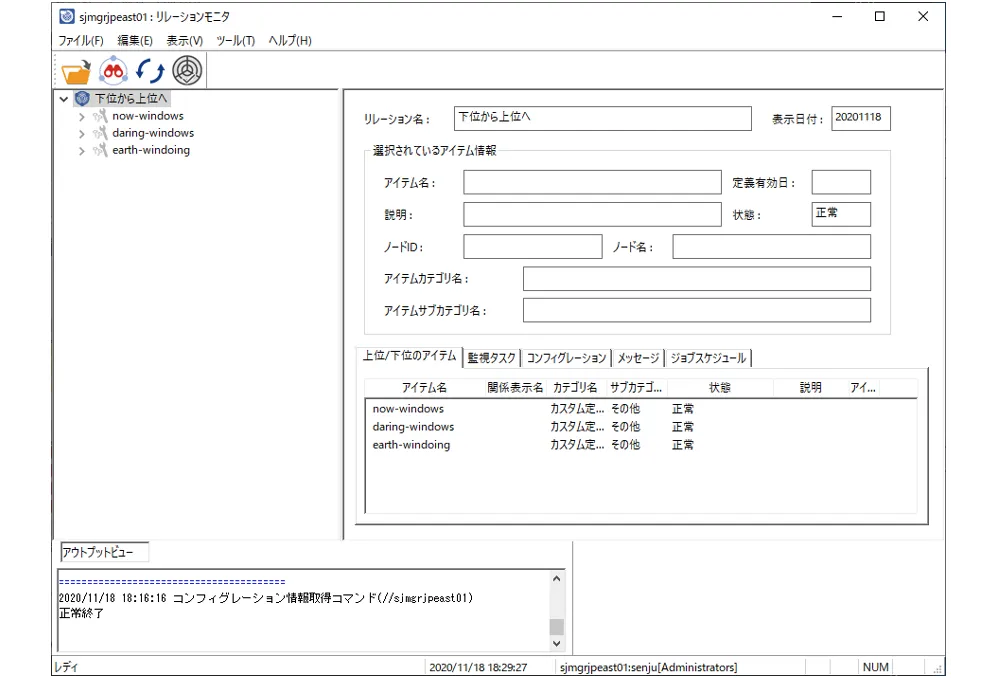Click the open folder toolbar icon

(x=77, y=71)
